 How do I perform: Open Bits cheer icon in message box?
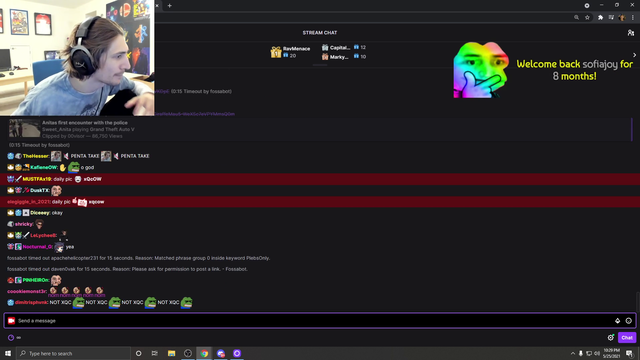coord(618,321)
